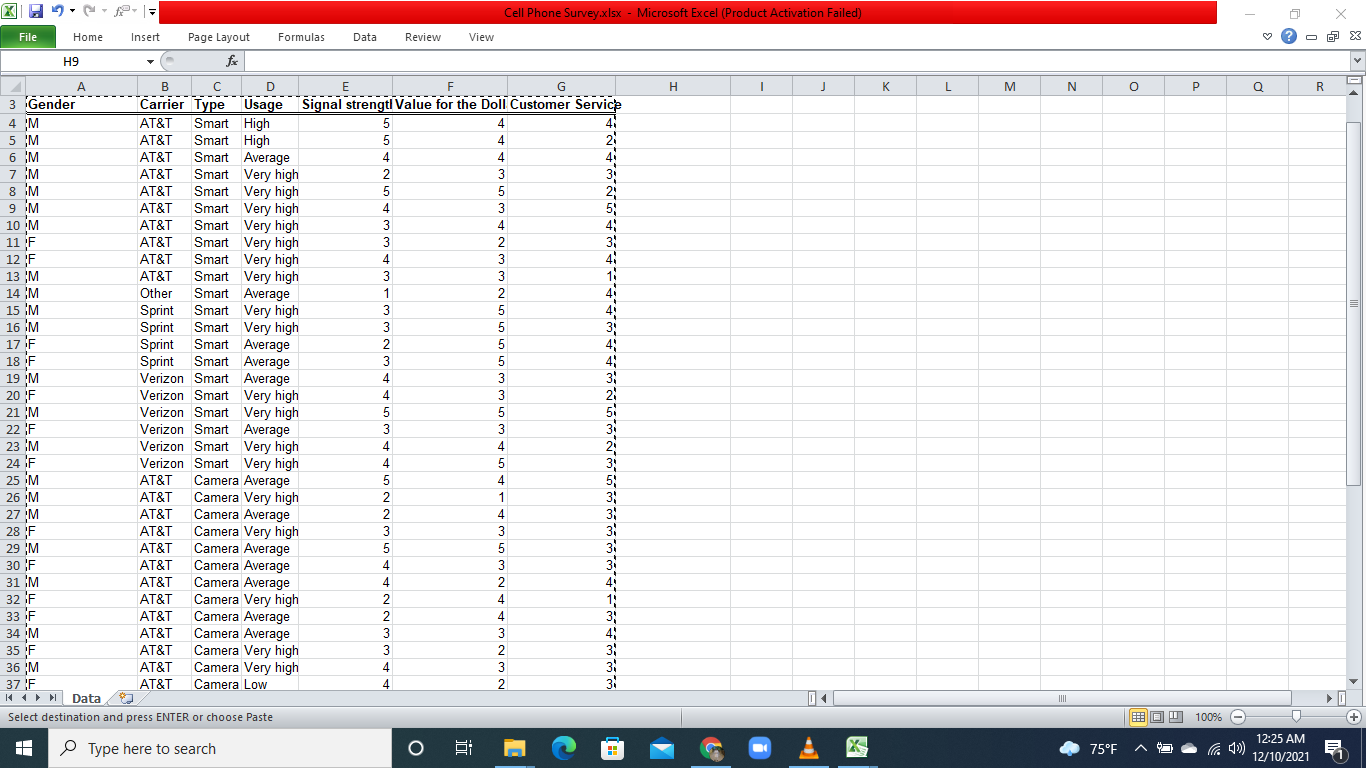Click the Save icon on Quick Access Toolbar

tap(37, 11)
